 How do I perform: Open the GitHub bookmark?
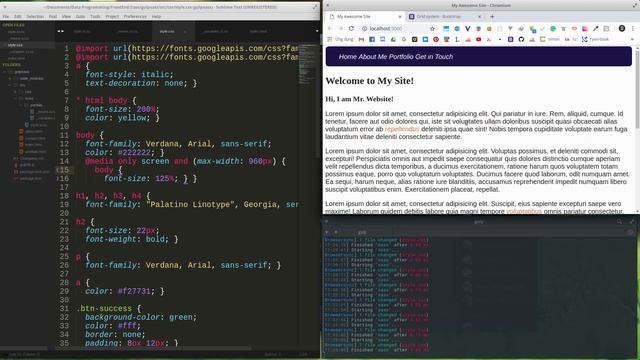coord(521,39)
